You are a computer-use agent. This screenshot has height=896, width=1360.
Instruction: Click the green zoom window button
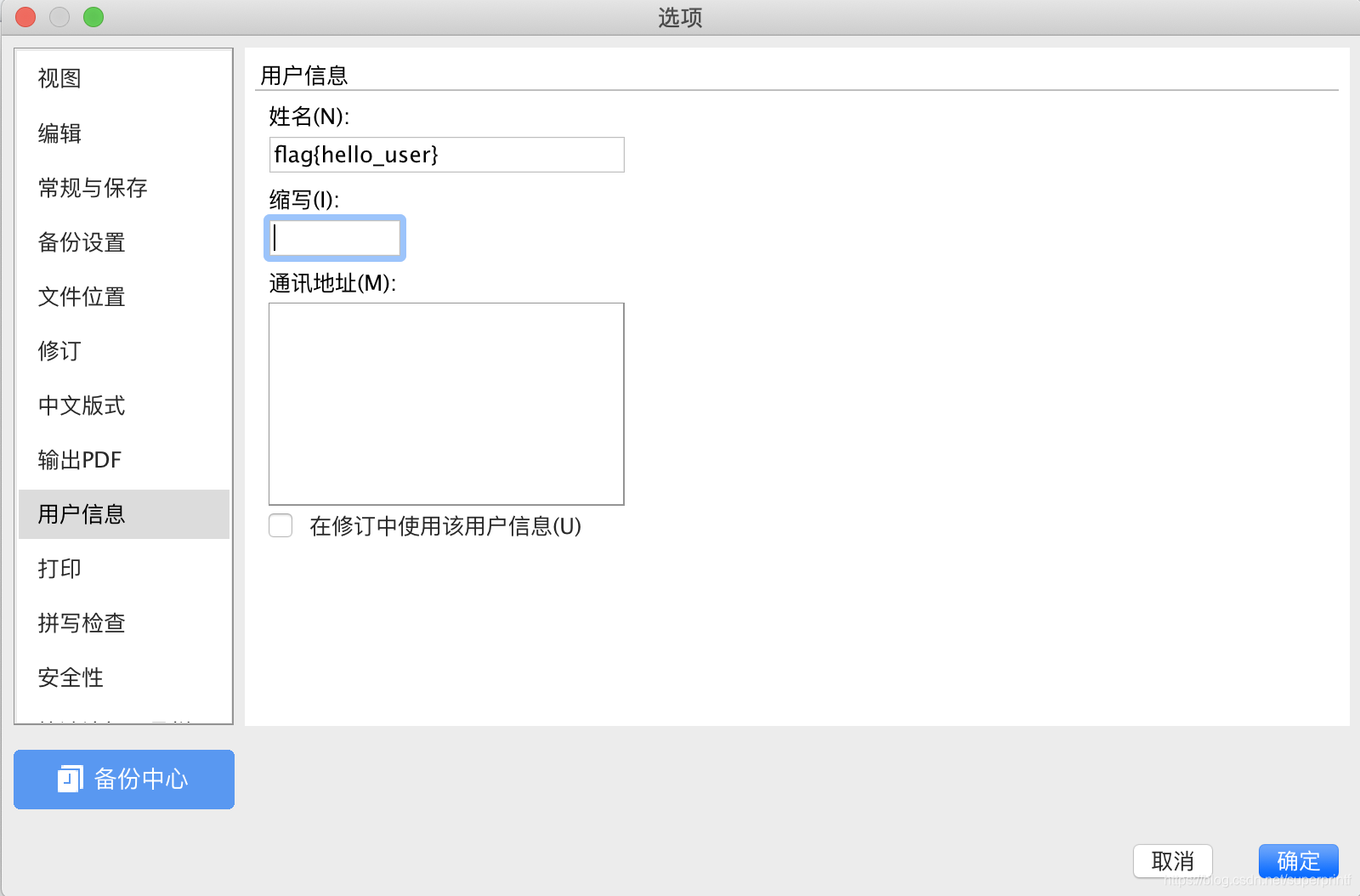[x=93, y=17]
